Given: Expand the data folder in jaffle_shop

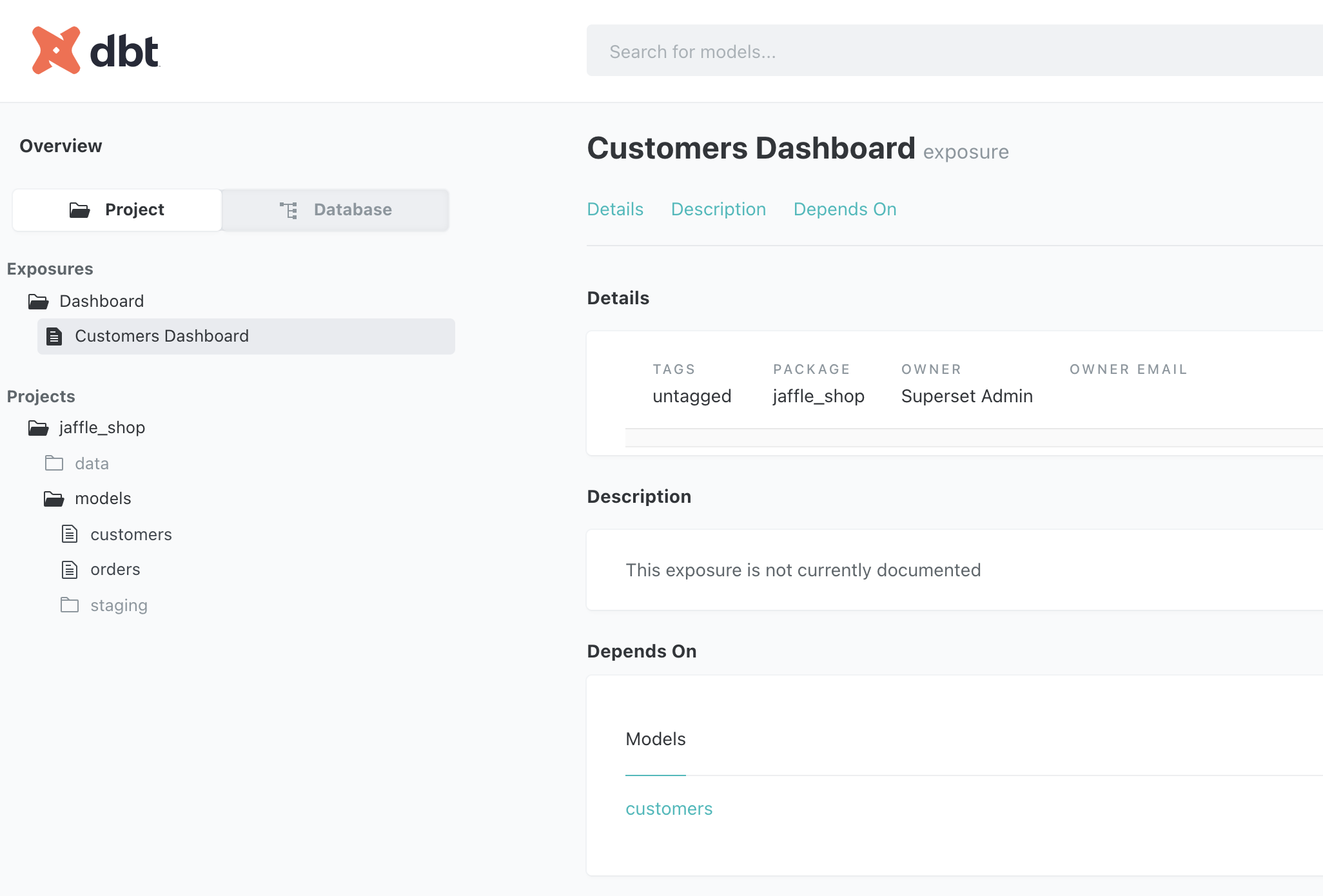Looking at the screenshot, I should coord(92,463).
